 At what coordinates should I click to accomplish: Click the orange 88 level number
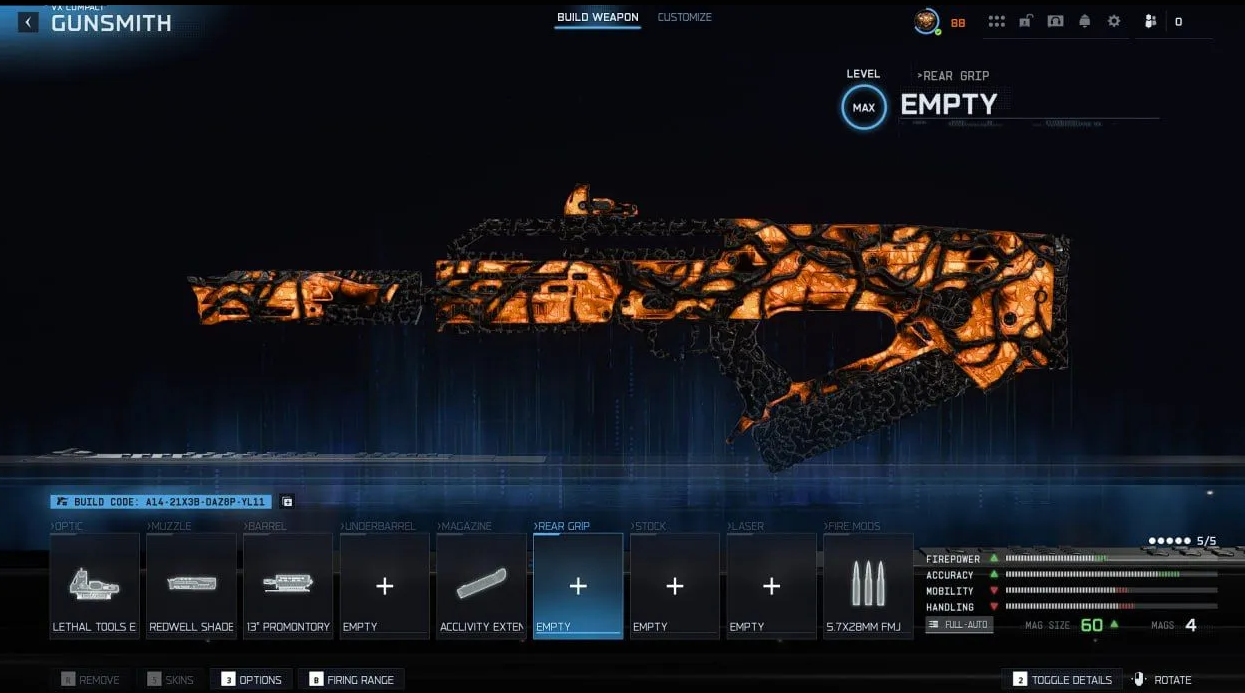point(958,23)
